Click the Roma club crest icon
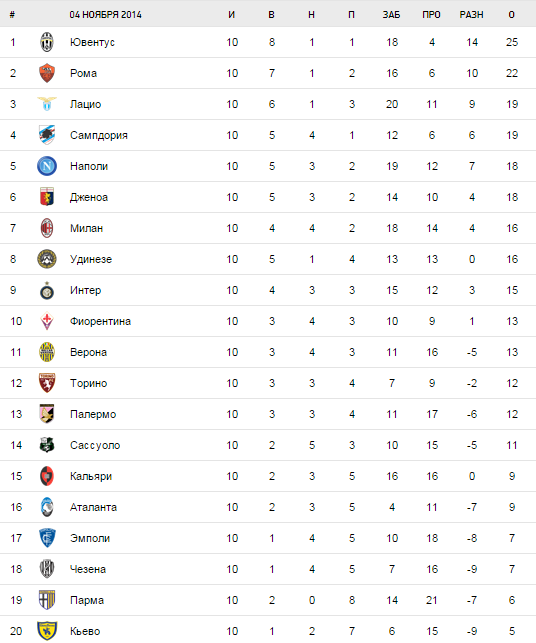The width and height of the screenshot is (536, 643). coord(47,73)
